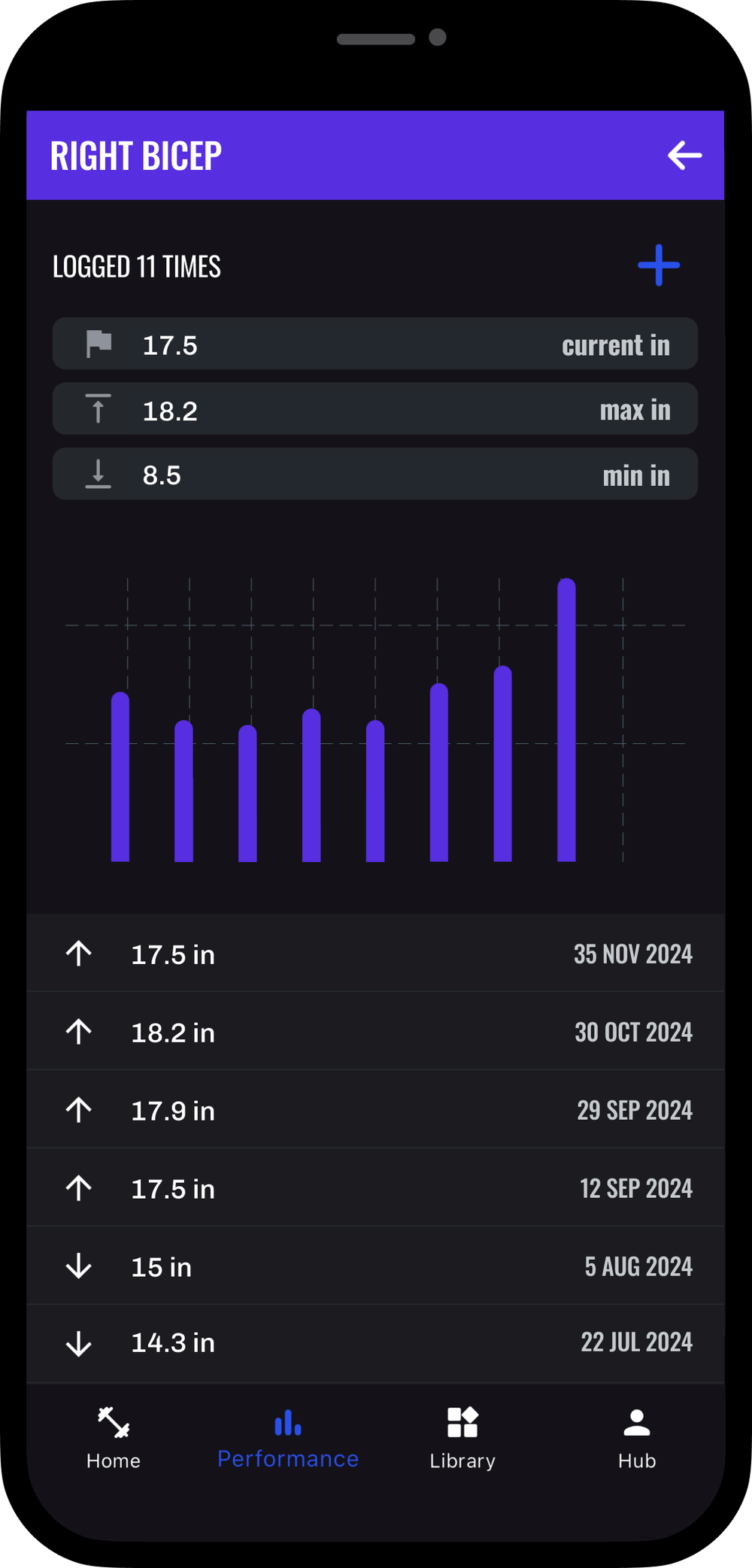Open the 14.3 in entry from 22 JUL 2024

click(375, 1342)
